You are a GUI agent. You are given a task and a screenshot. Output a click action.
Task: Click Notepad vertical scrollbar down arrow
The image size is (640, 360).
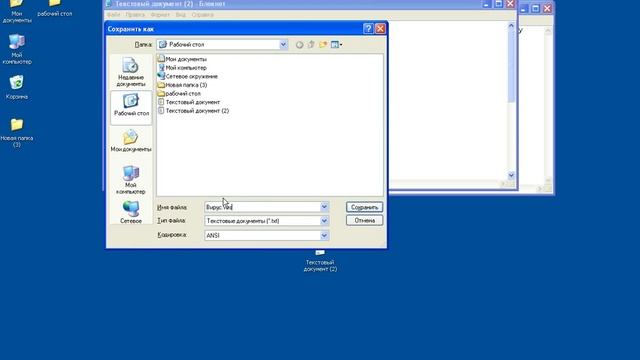tap(511, 176)
